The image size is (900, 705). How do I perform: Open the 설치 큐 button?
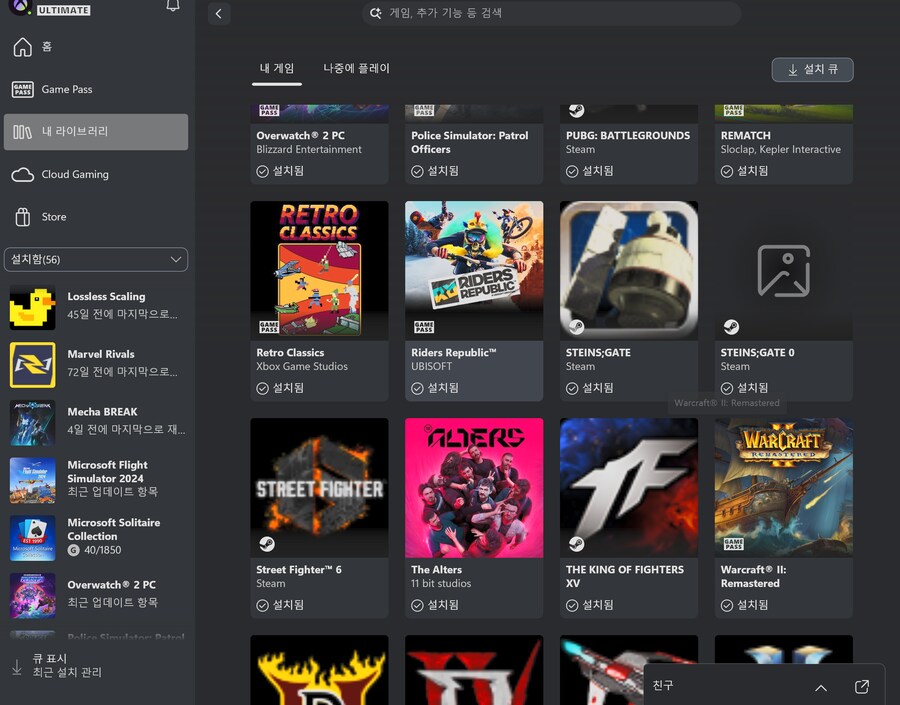[812, 70]
